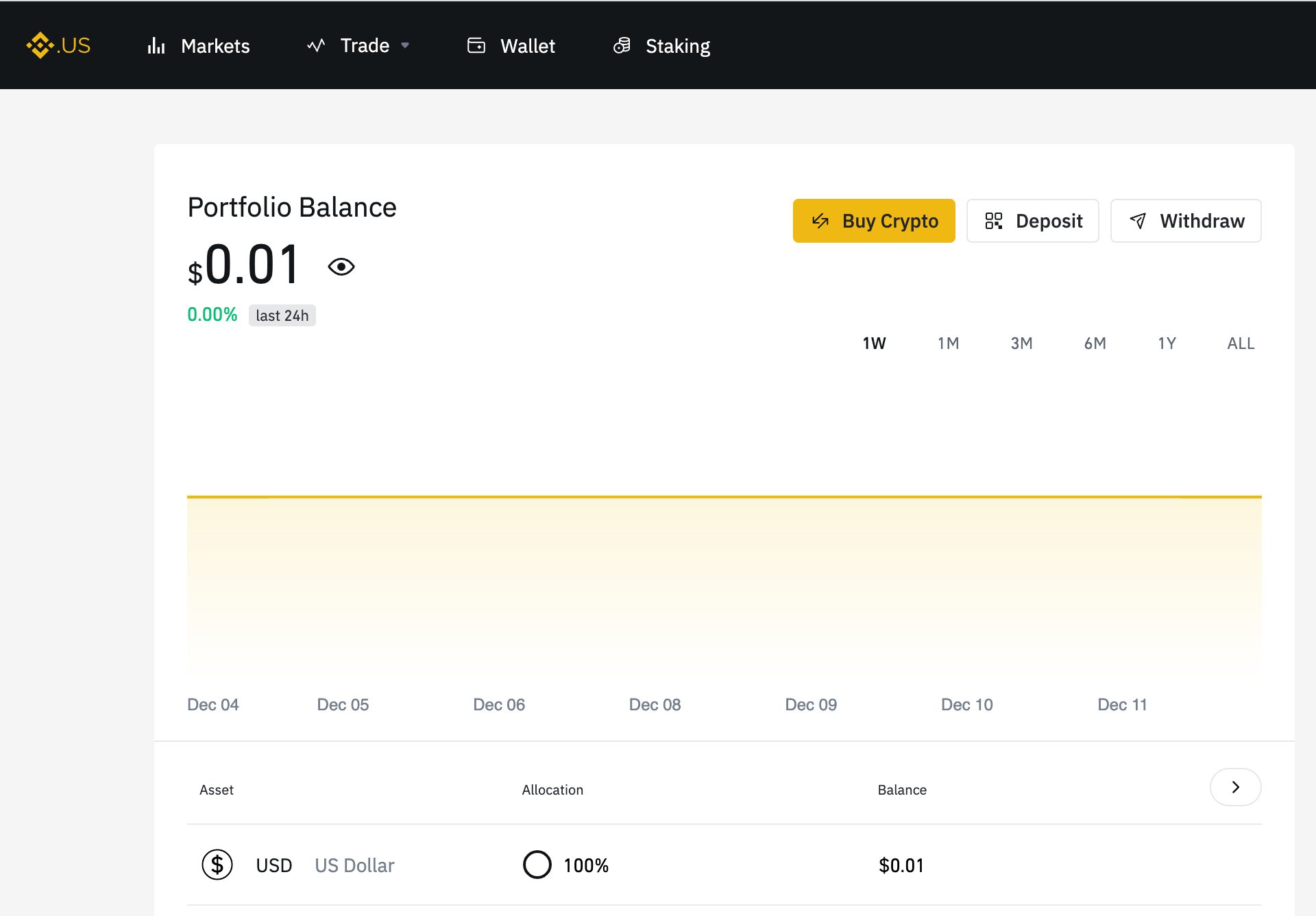This screenshot has height=916, width=1316.
Task: Click the Dec 08 chart axis label
Action: [x=655, y=705]
